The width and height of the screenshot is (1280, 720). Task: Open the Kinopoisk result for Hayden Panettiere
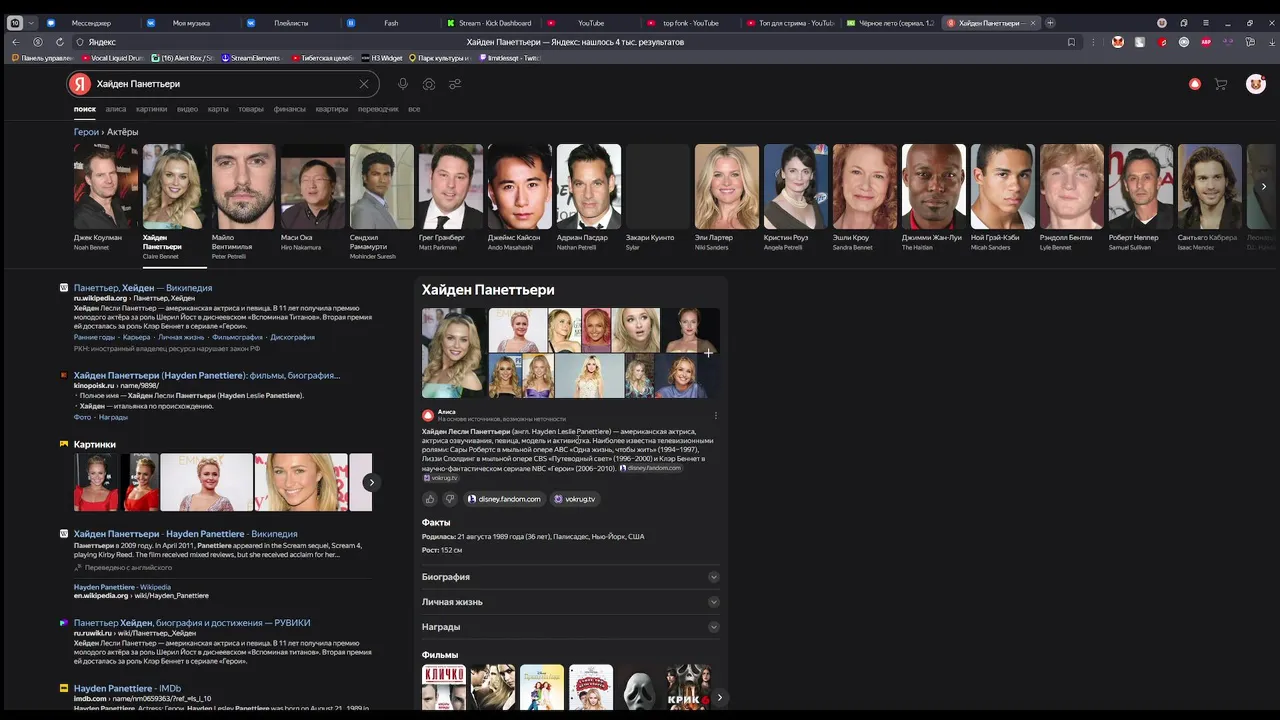[x=207, y=376]
